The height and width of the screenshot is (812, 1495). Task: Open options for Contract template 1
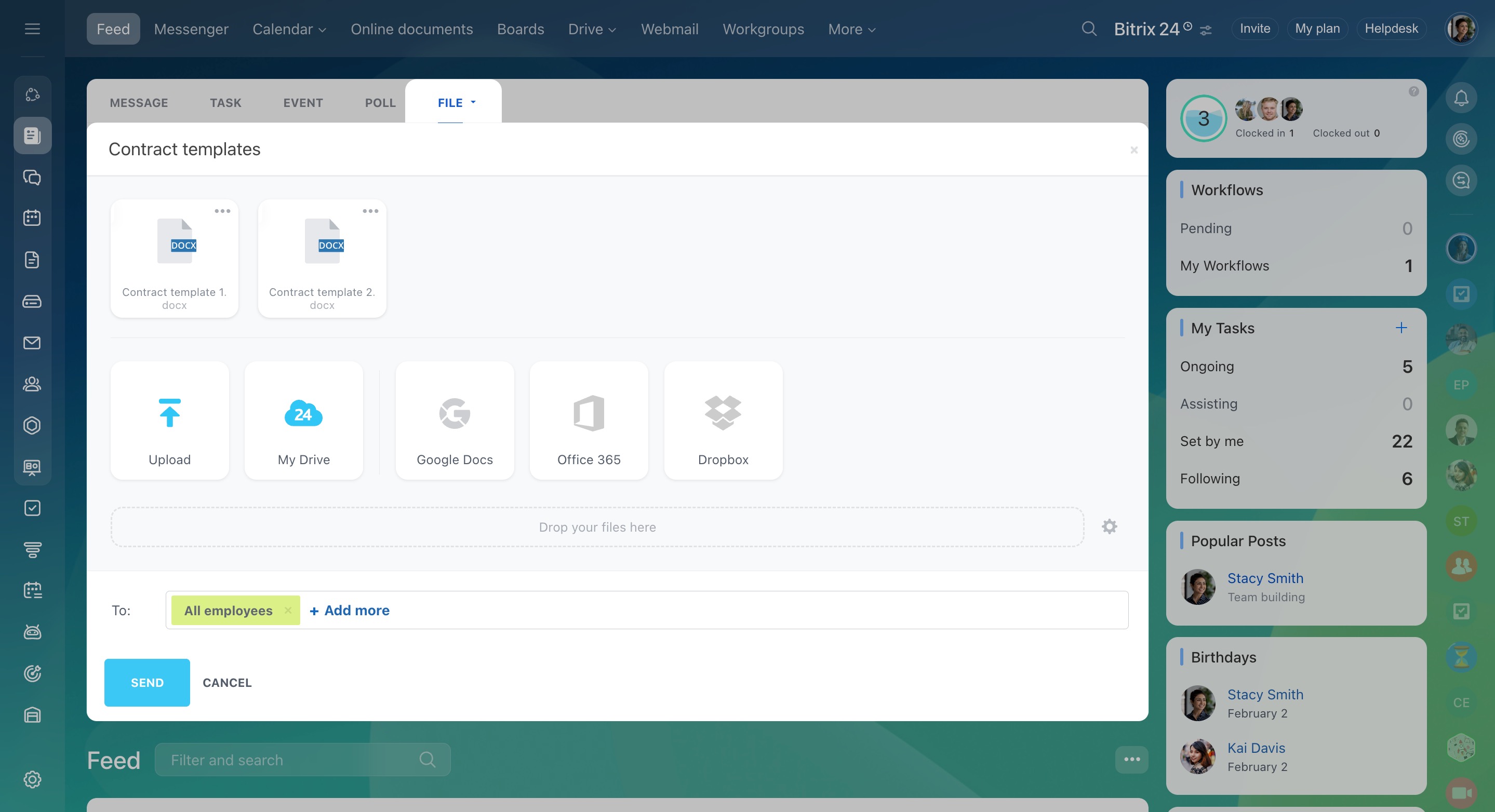pos(222,211)
